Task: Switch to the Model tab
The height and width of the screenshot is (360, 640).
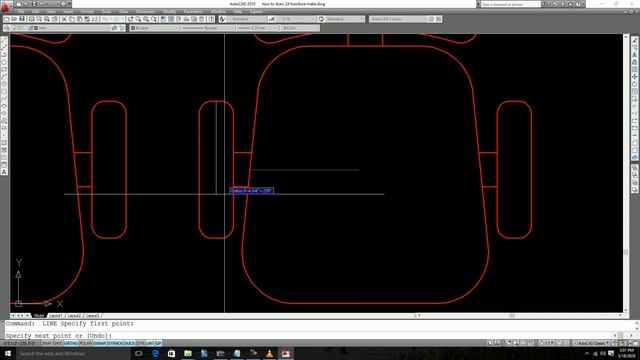Action: coord(39,316)
